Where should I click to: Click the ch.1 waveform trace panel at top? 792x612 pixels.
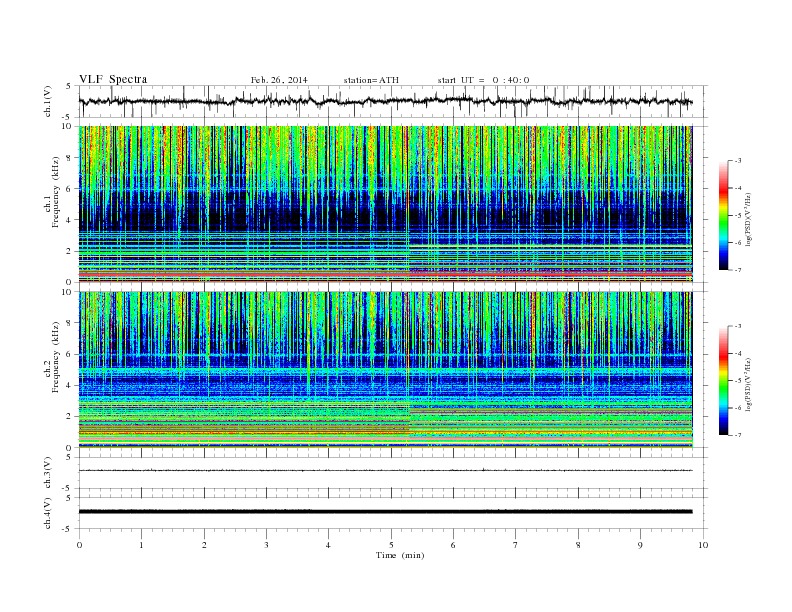pyautogui.click(x=393, y=101)
